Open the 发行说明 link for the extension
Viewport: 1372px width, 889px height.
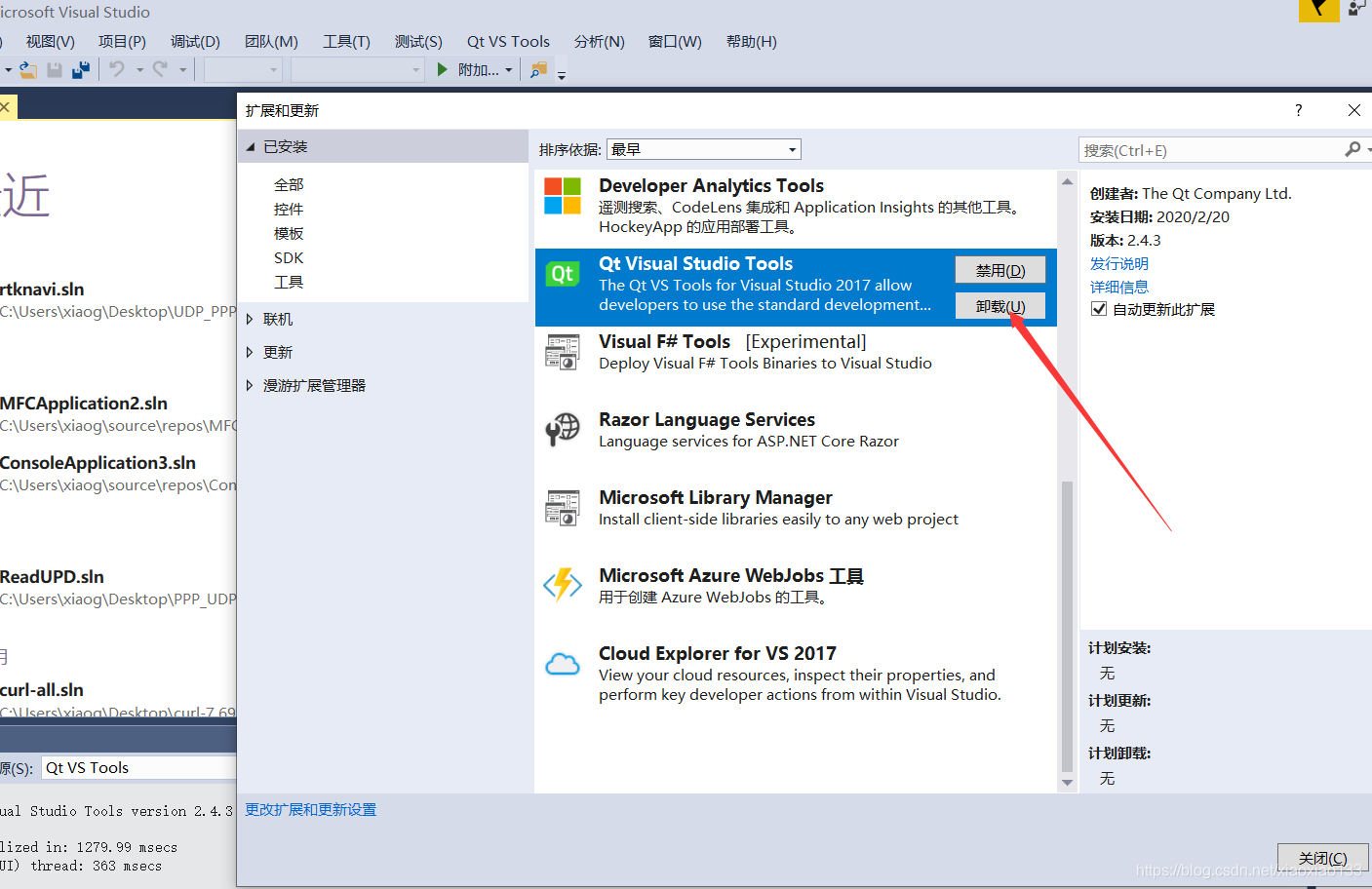coord(1119,263)
